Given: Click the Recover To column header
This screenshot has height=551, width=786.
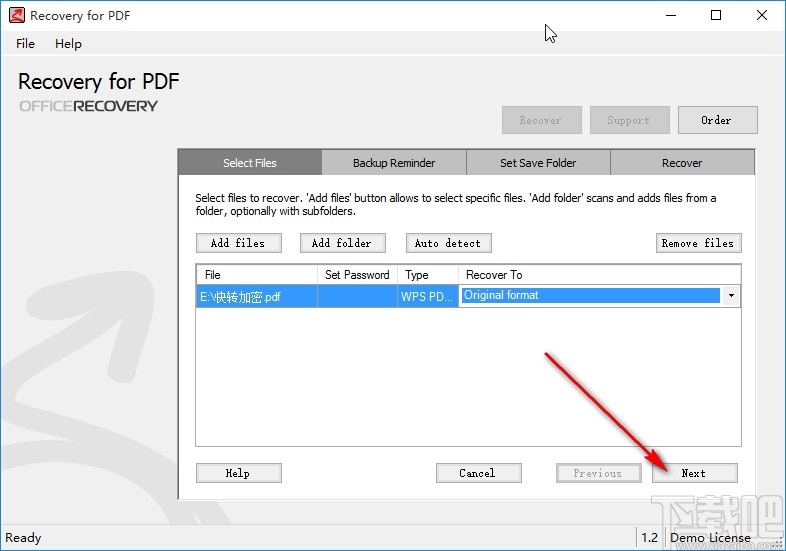Looking at the screenshot, I should [600, 275].
